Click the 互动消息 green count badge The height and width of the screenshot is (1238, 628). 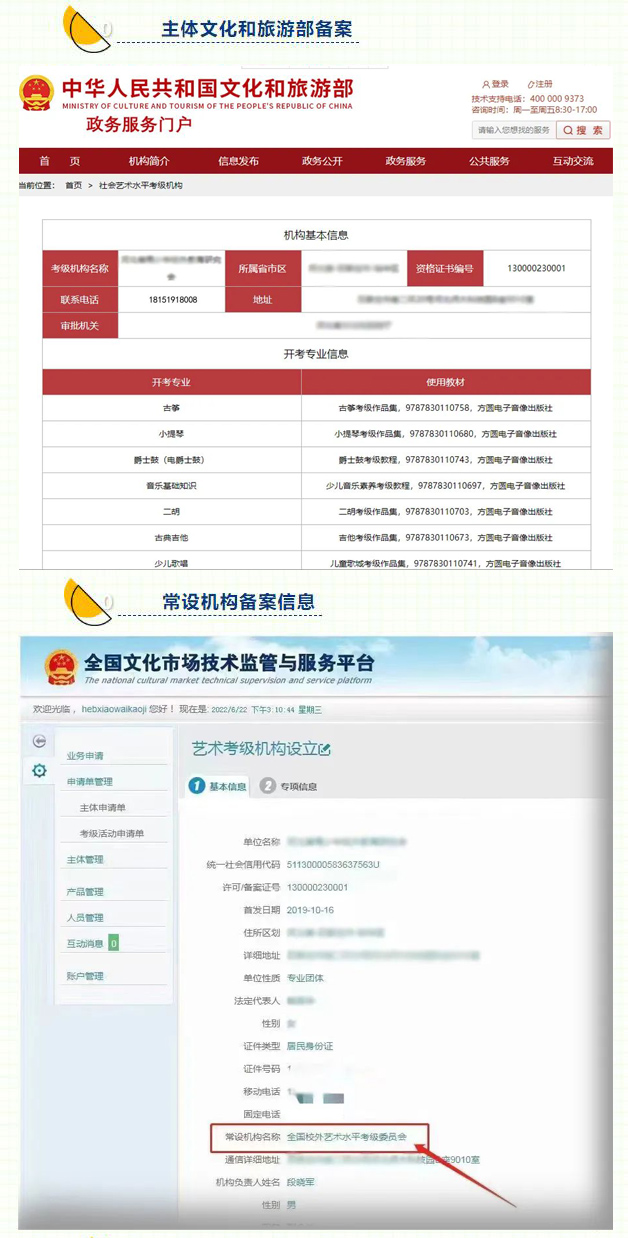pos(113,943)
